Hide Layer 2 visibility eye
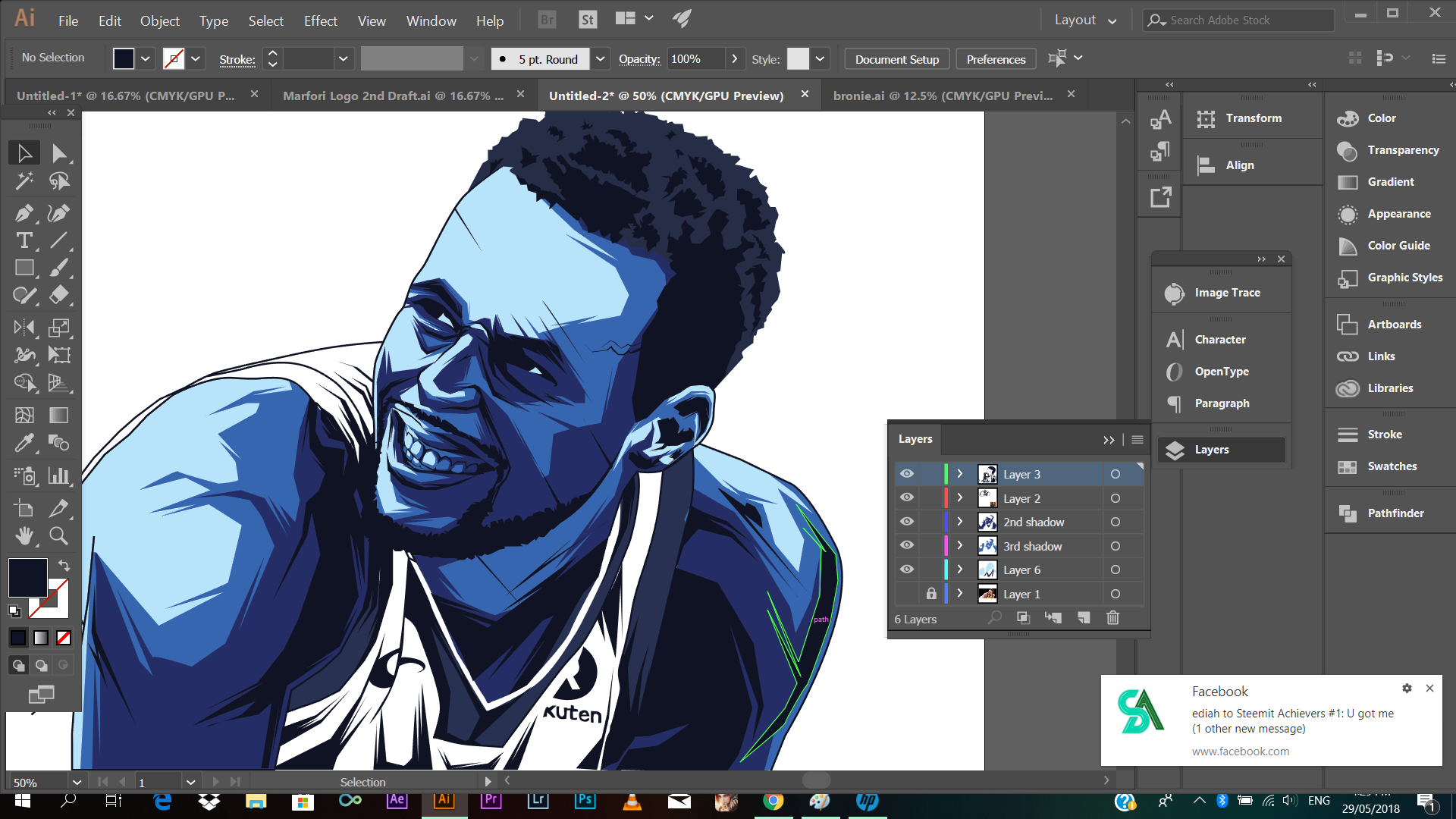Screen dimensions: 1456x819 coord(907,498)
